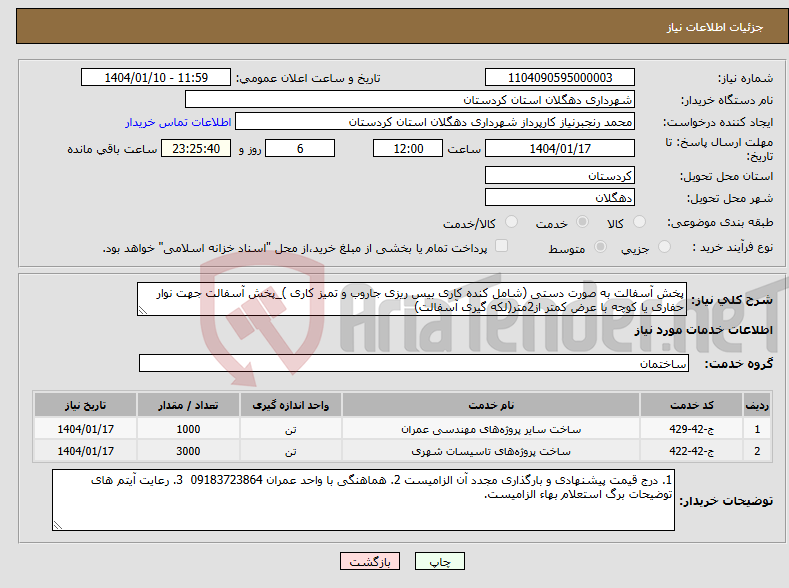The width and height of the screenshot is (789, 588).
Task: Select the کالا/خدمت radio button
Action: click(x=511, y=222)
